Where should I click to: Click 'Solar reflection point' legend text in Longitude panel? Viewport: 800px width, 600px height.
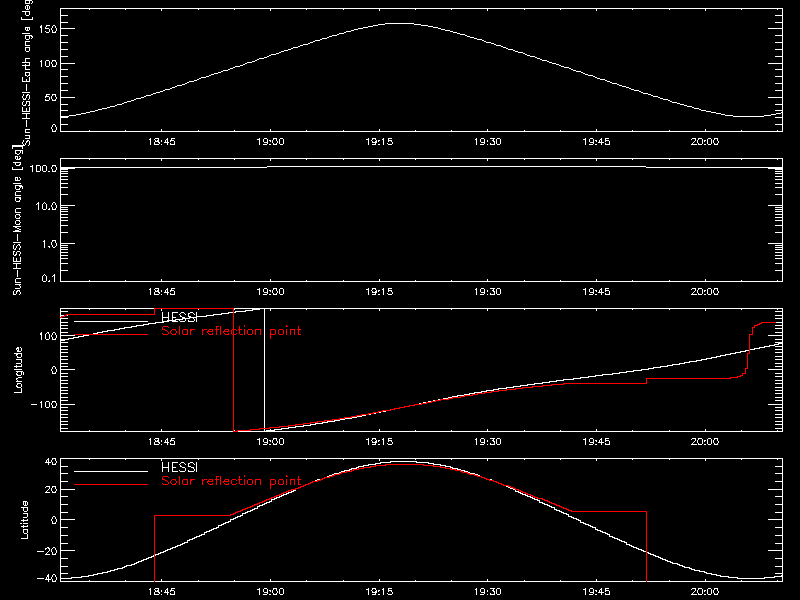click(231, 331)
